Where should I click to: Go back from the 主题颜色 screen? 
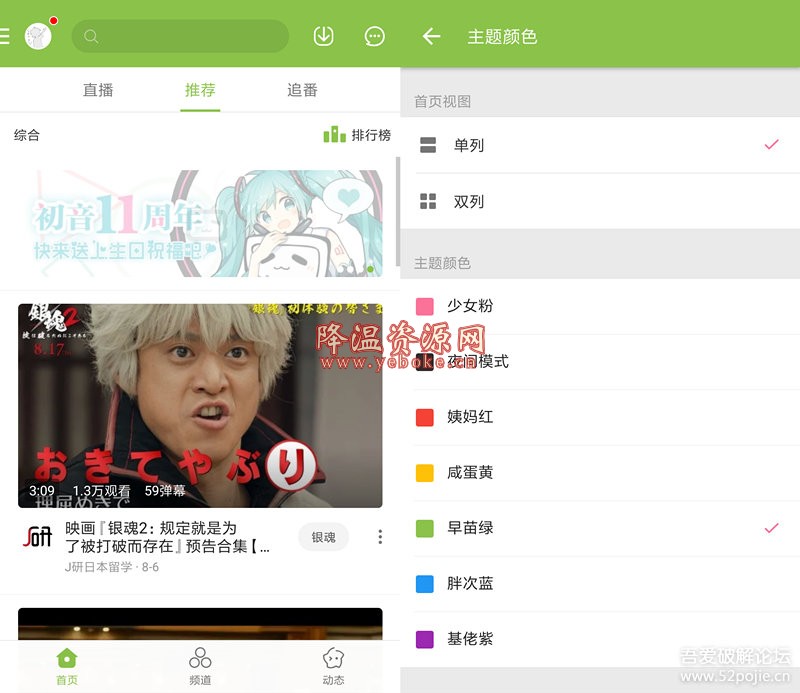[x=431, y=36]
